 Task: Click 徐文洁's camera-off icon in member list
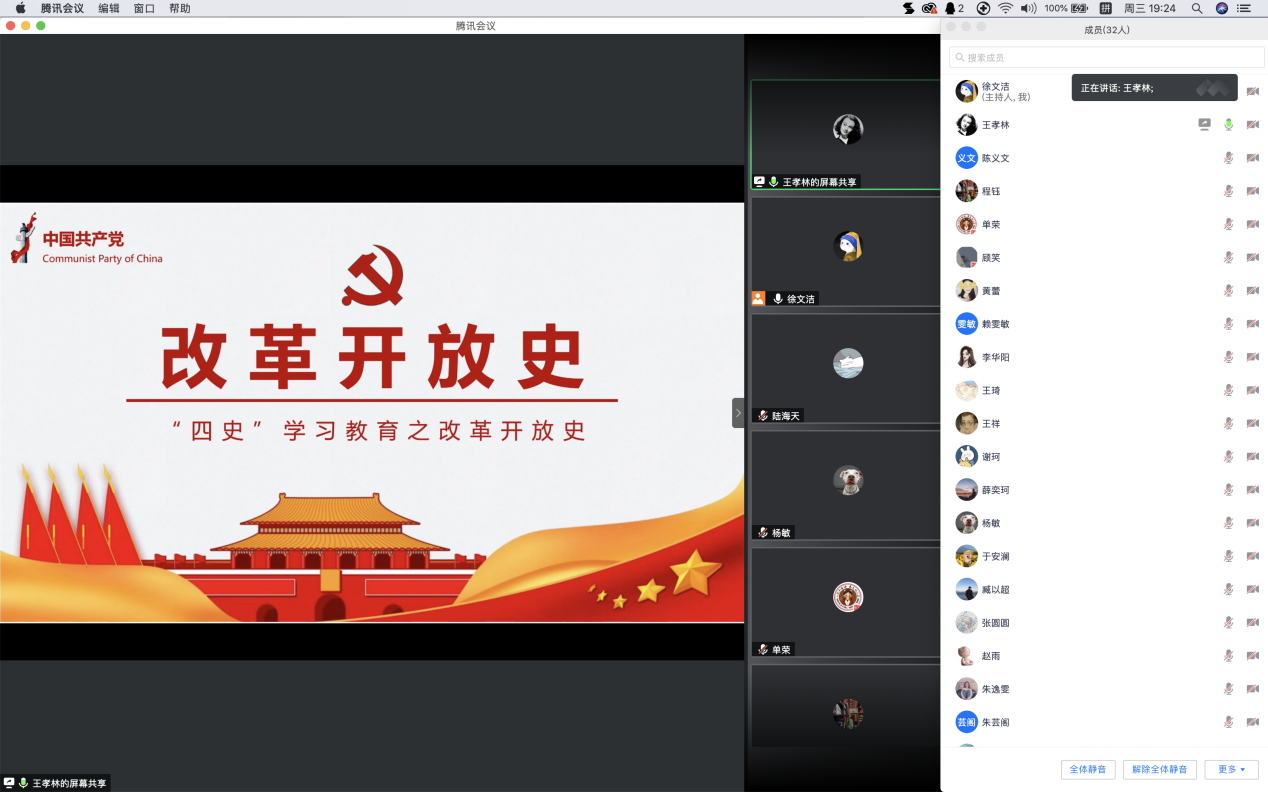(x=1253, y=92)
